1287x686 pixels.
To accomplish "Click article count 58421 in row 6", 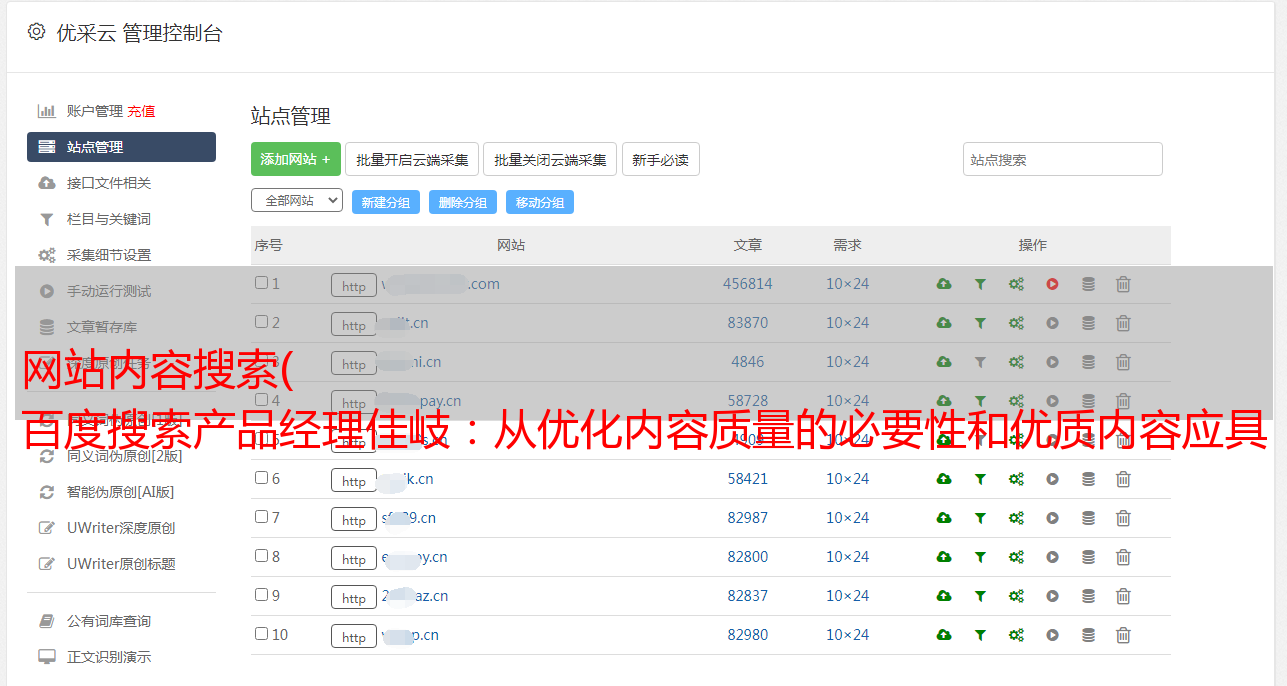I will click(748, 479).
